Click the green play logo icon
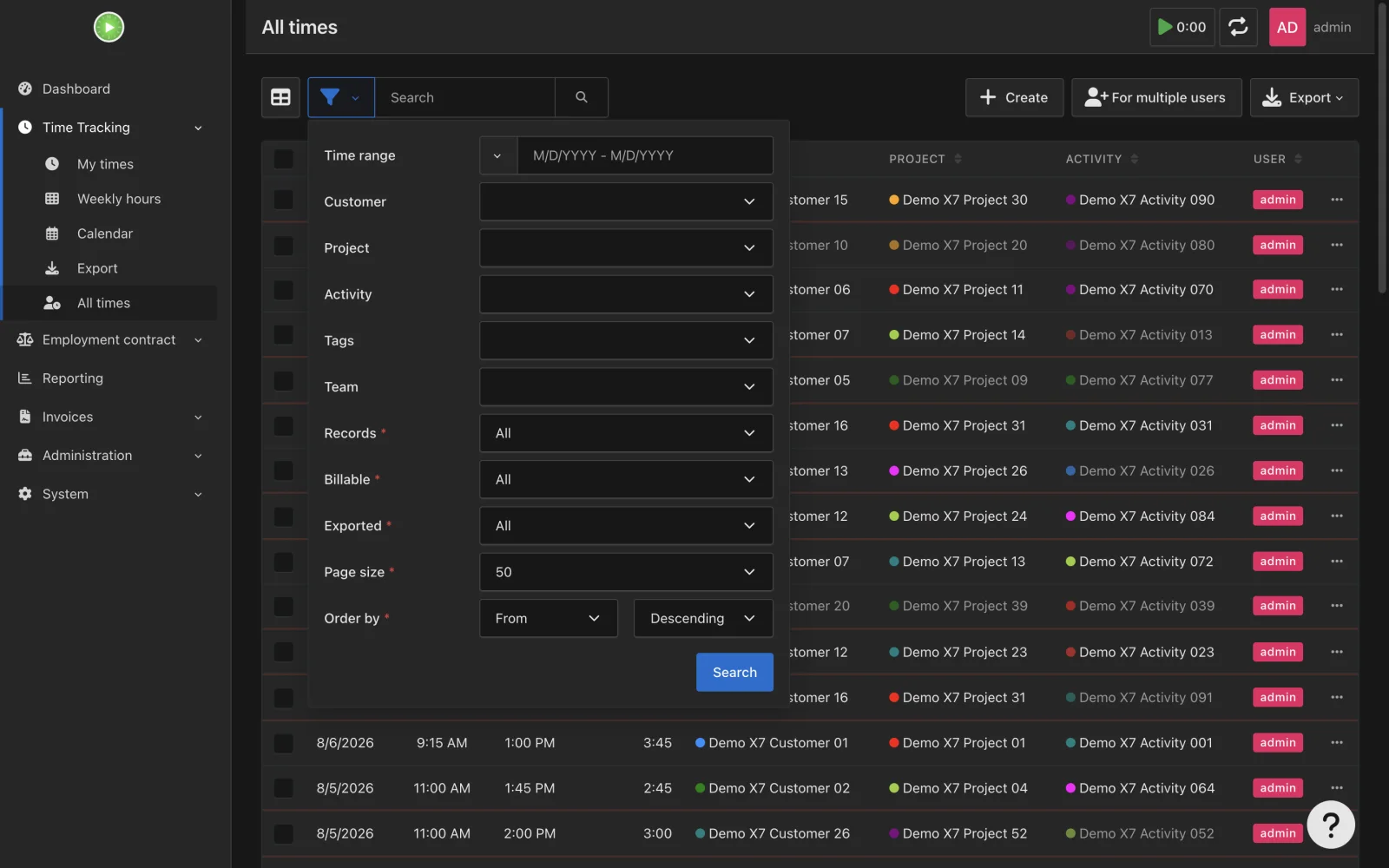 109,27
